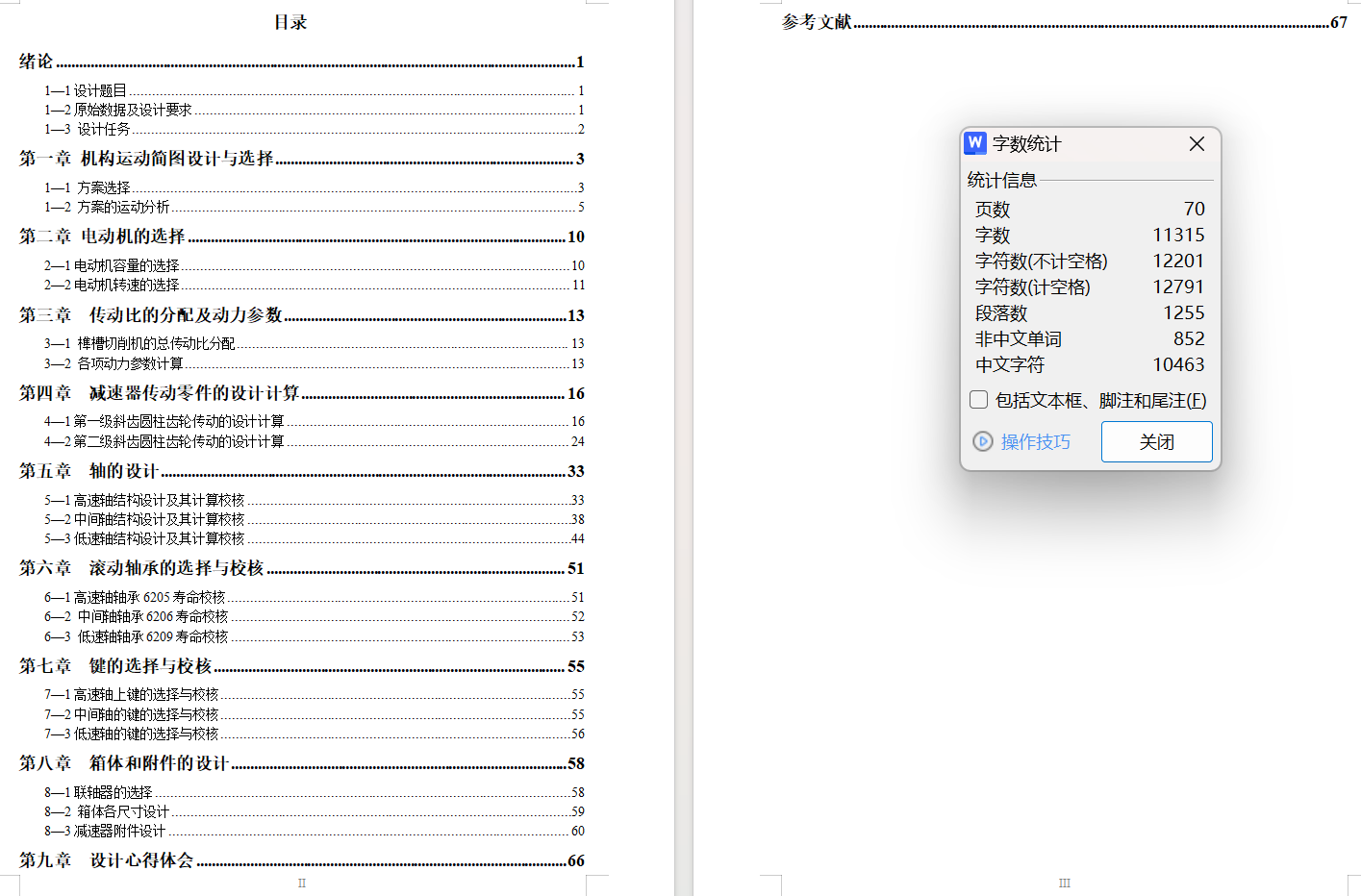Click the 字数统计 dialog title
This screenshot has width=1361, height=896.
point(1027,144)
